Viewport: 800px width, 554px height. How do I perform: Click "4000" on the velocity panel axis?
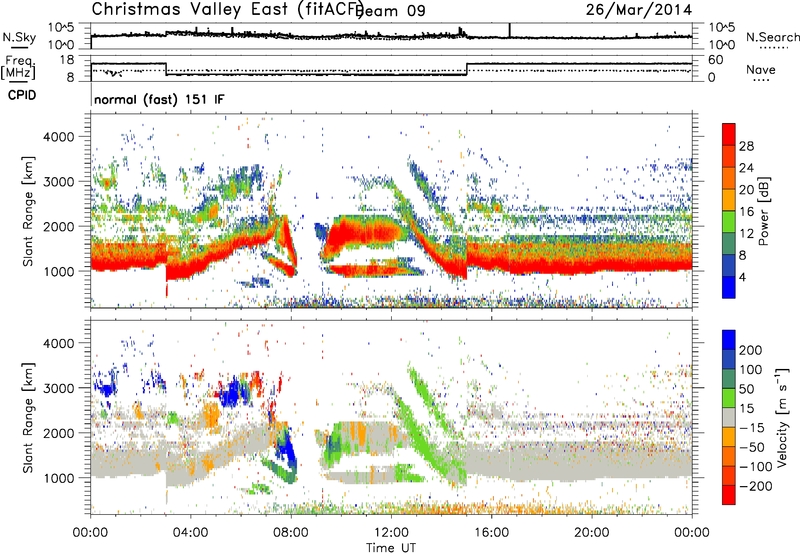(x=59, y=343)
